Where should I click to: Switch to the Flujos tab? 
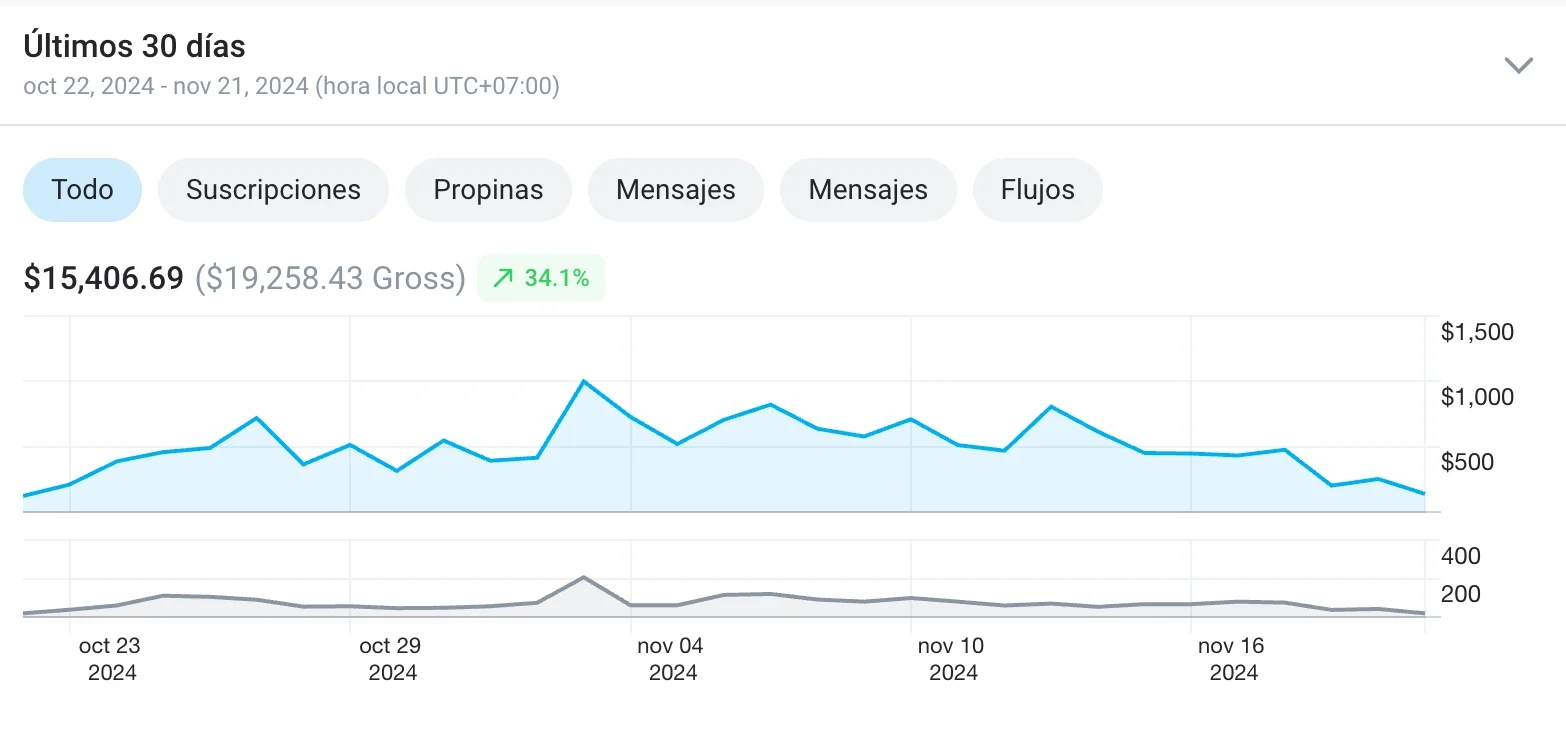[x=1037, y=190]
